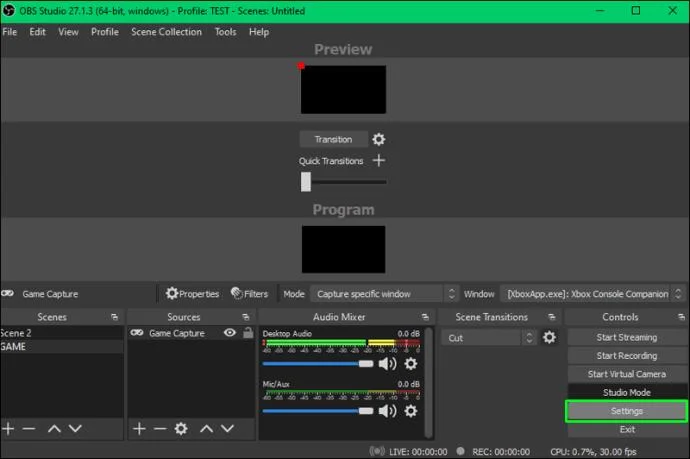Open Properties of Game Capture source
Viewport: 690px width, 459px height.
[x=192, y=294]
